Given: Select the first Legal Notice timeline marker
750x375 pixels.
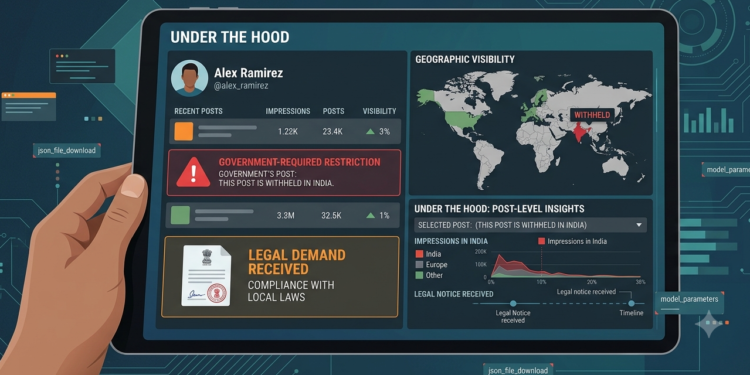Looking at the screenshot, I should pos(513,303).
